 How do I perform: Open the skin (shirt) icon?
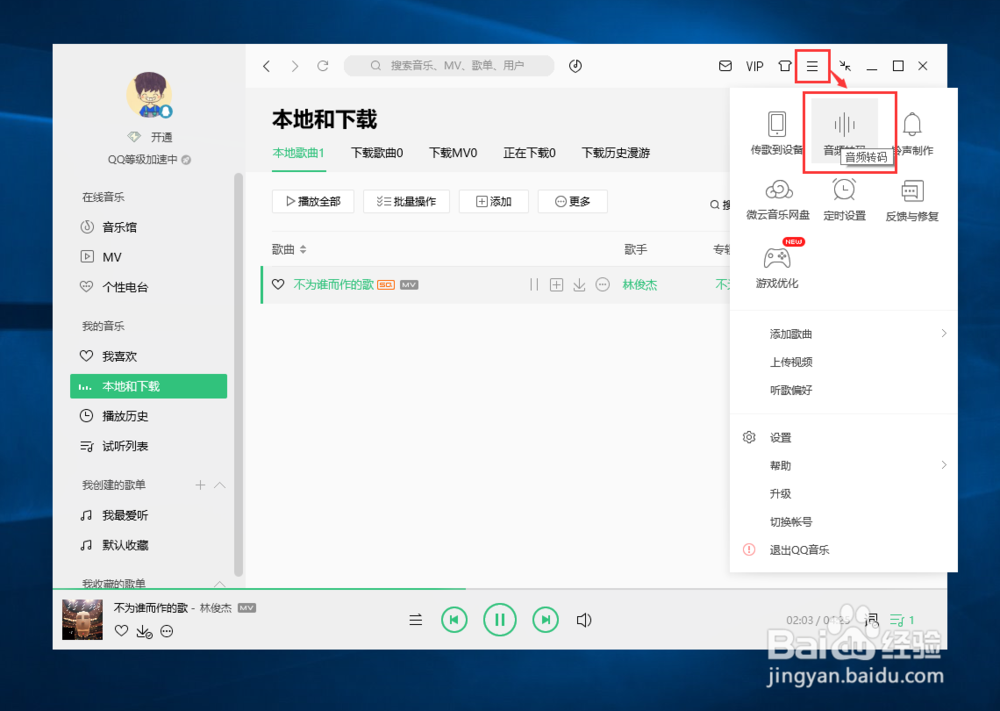784,66
